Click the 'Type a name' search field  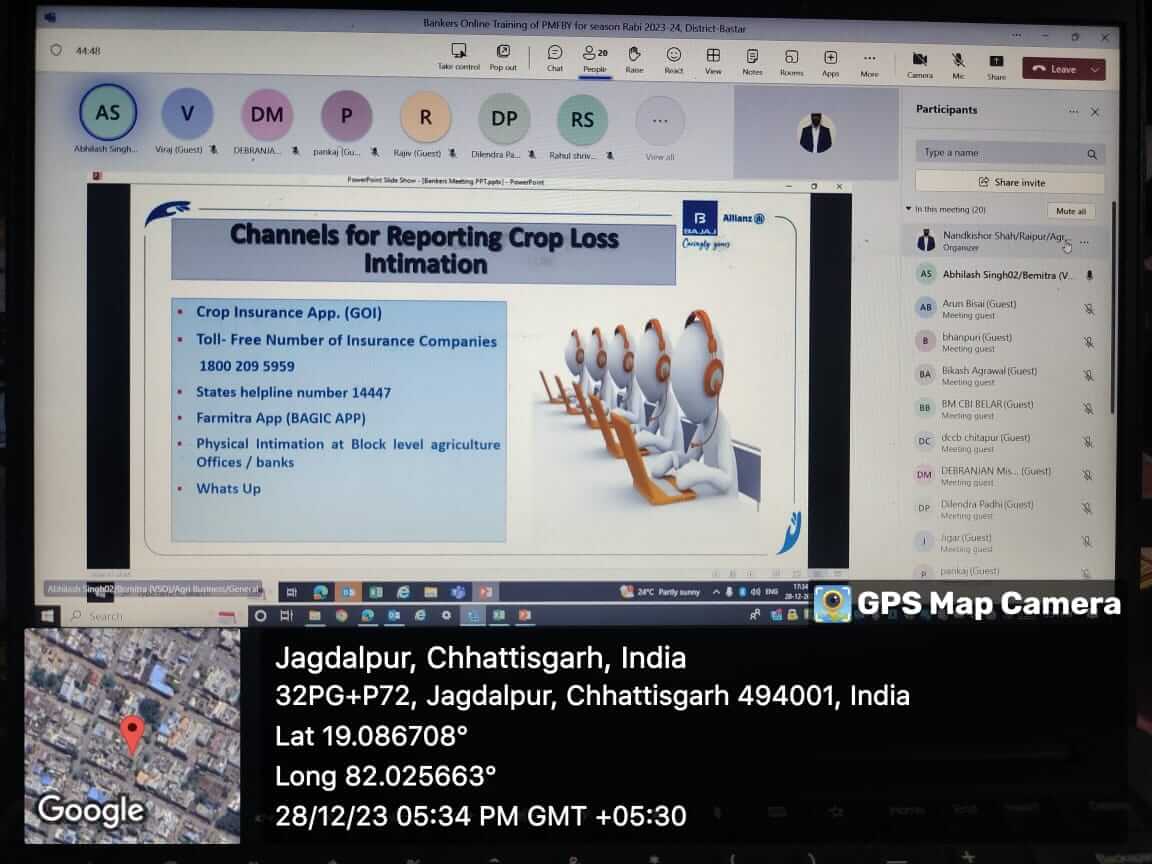pyautogui.click(x=1000, y=153)
